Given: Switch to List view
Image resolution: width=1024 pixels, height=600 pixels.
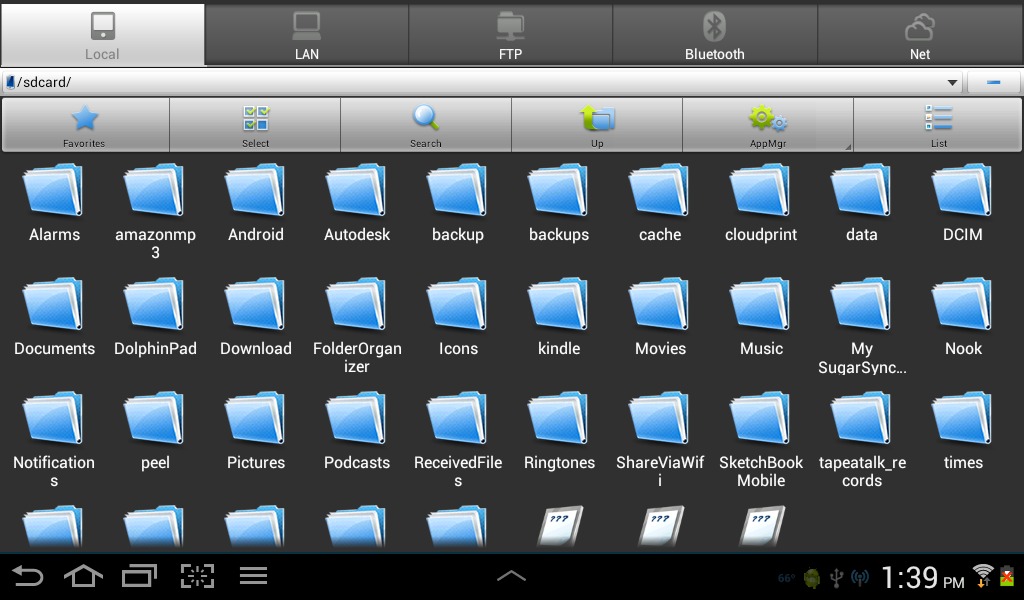Looking at the screenshot, I should [x=938, y=125].
